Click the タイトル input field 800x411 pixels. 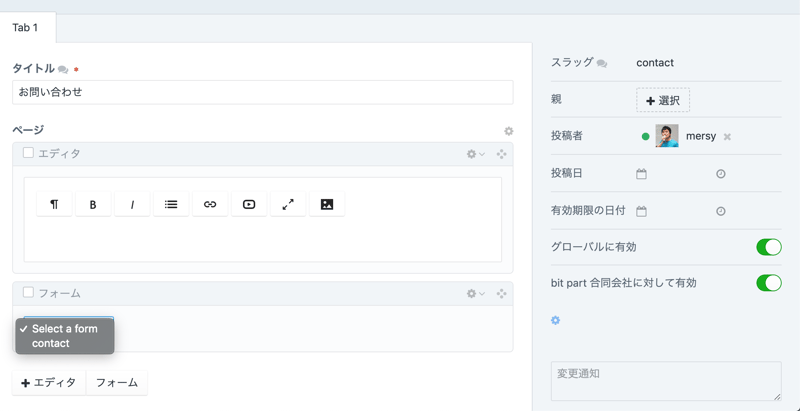(x=262, y=92)
